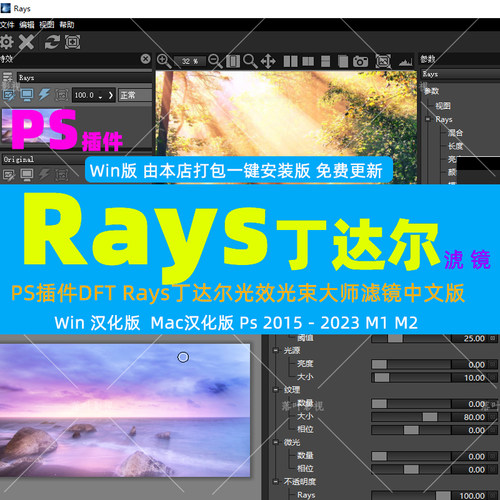
Task: Toggle the monitor visibility icon on Rays layer
Action: [x=27, y=95]
